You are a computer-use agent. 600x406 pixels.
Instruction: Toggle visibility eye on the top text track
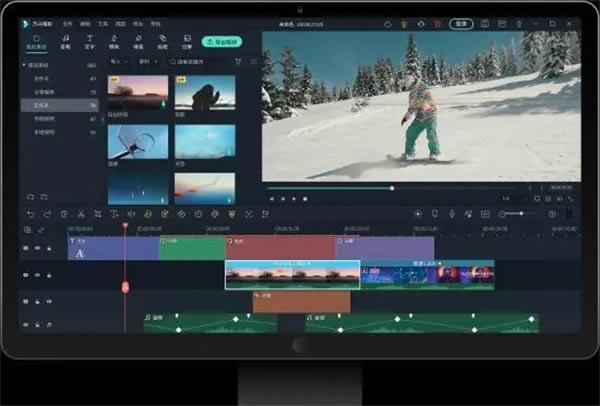click(38, 248)
